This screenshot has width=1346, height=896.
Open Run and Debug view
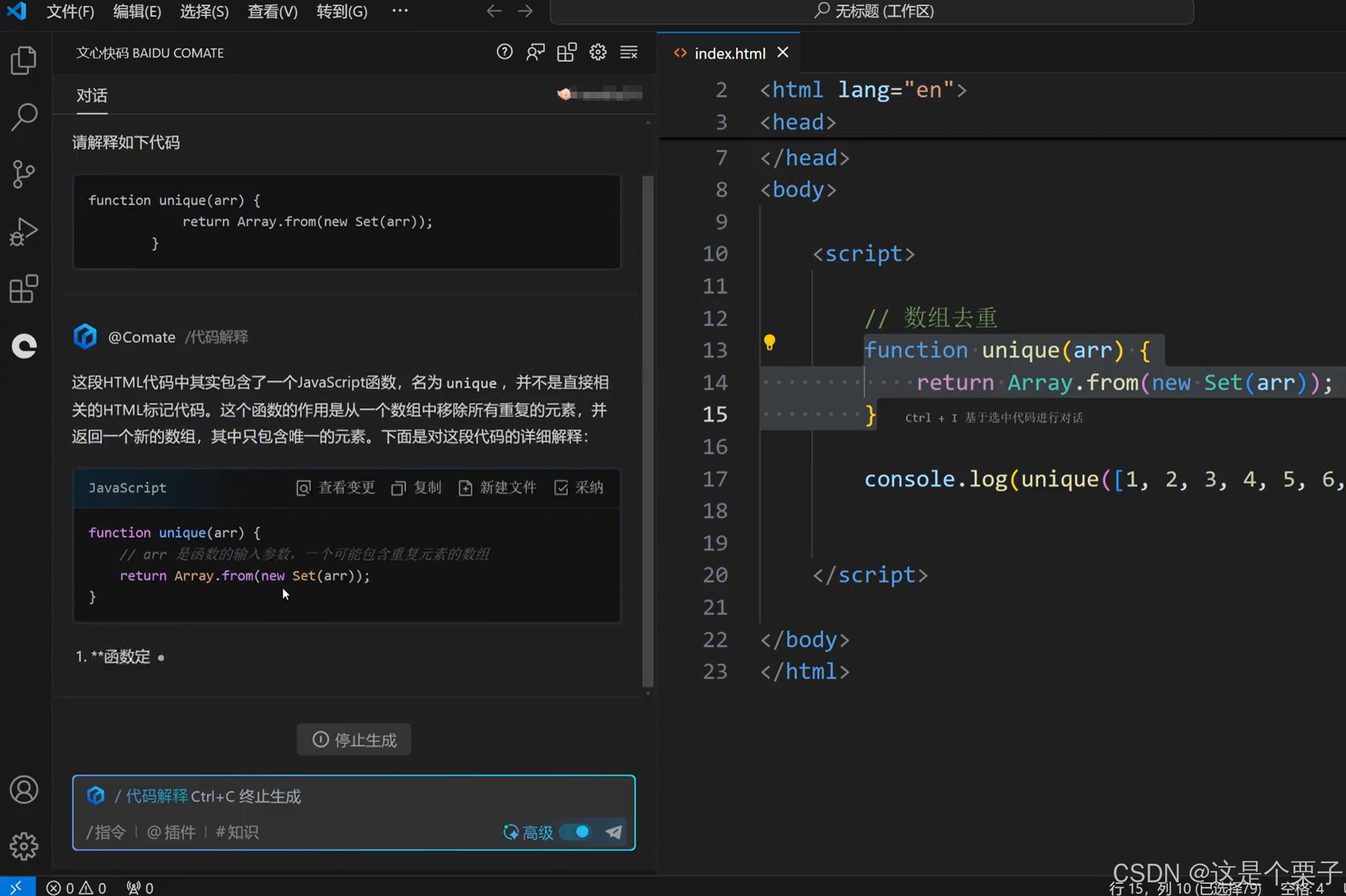coord(23,232)
